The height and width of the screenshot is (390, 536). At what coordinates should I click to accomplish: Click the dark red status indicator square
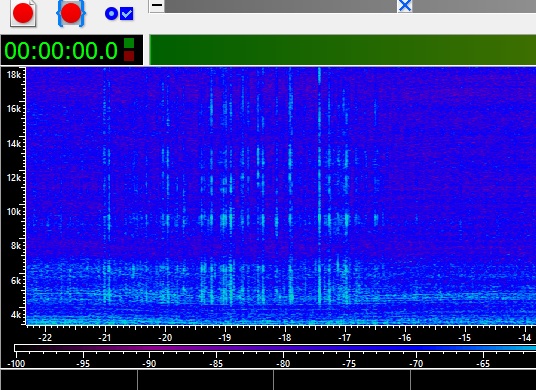coord(129,56)
